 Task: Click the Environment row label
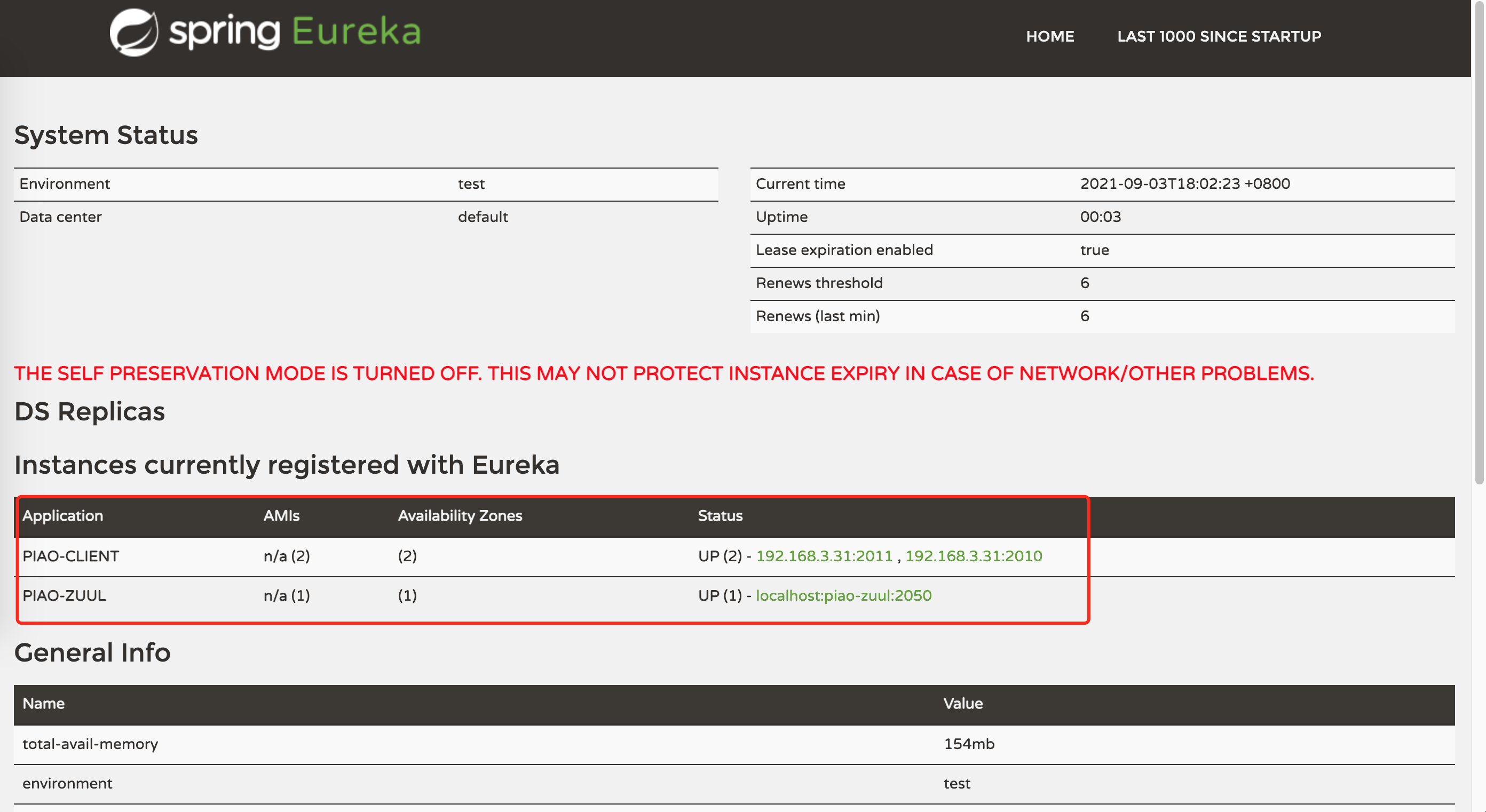65,184
